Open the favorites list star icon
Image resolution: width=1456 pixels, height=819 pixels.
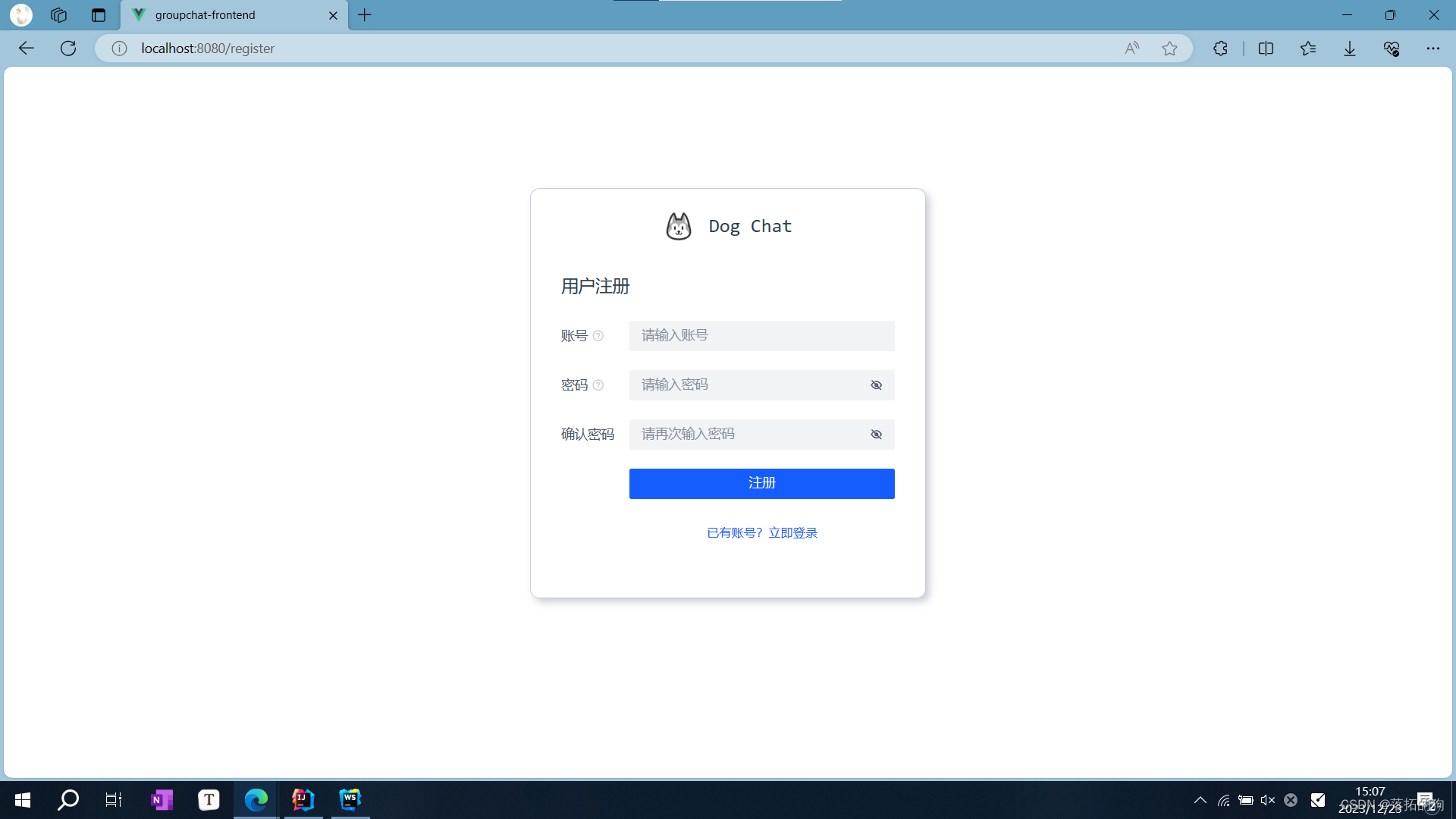point(1308,49)
